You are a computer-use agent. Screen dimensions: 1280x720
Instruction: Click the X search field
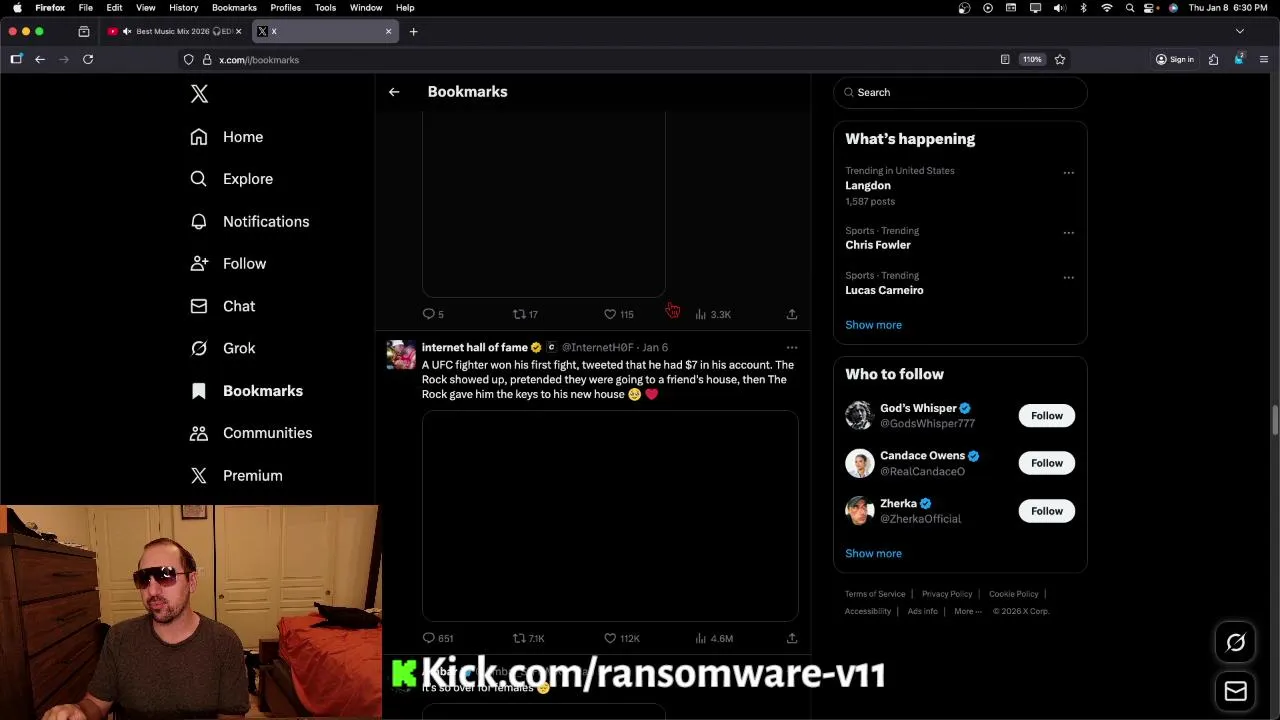pyautogui.click(x=960, y=92)
